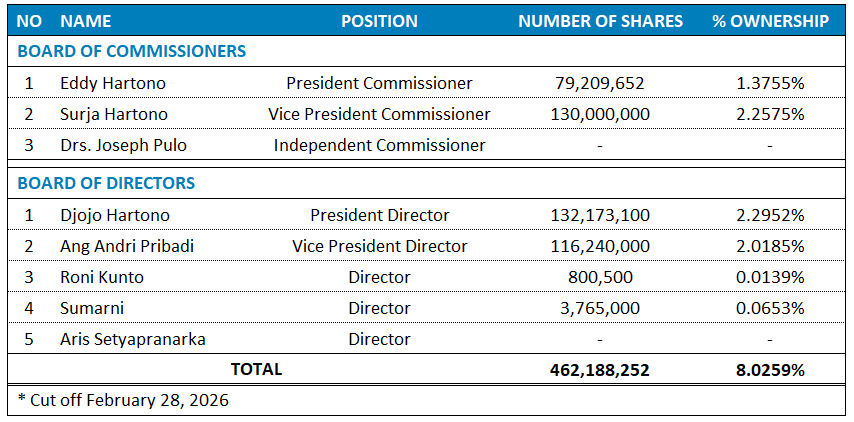Select the BOARD OF COMMISSIONERS section heading
This screenshot has width=854, height=422.
132,51
